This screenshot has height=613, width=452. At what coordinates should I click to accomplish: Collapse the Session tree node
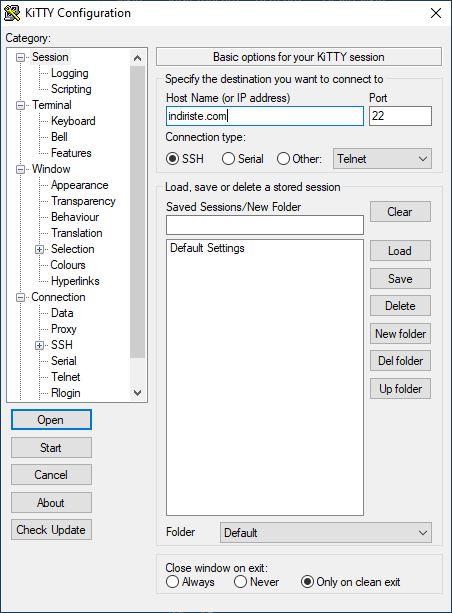click(20, 57)
